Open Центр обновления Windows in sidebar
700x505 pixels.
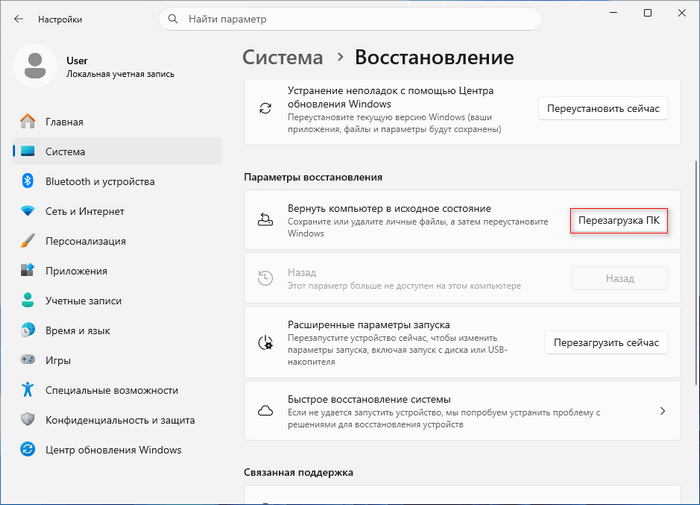117,450
